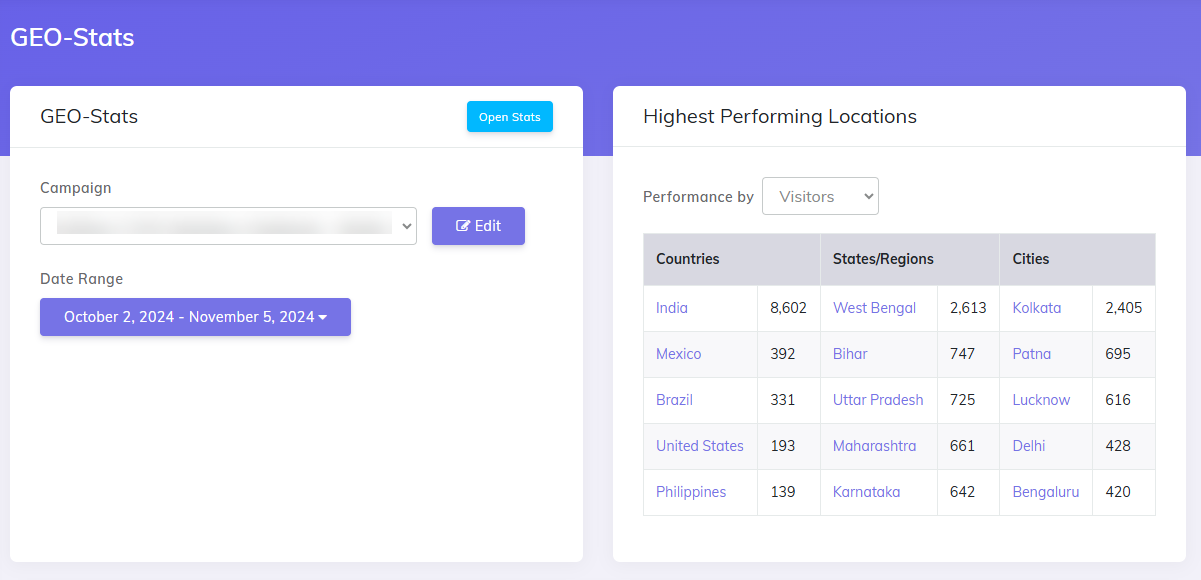Open the Kolkata city link
Viewport: 1201px width, 580px height.
click(x=1036, y=308)
